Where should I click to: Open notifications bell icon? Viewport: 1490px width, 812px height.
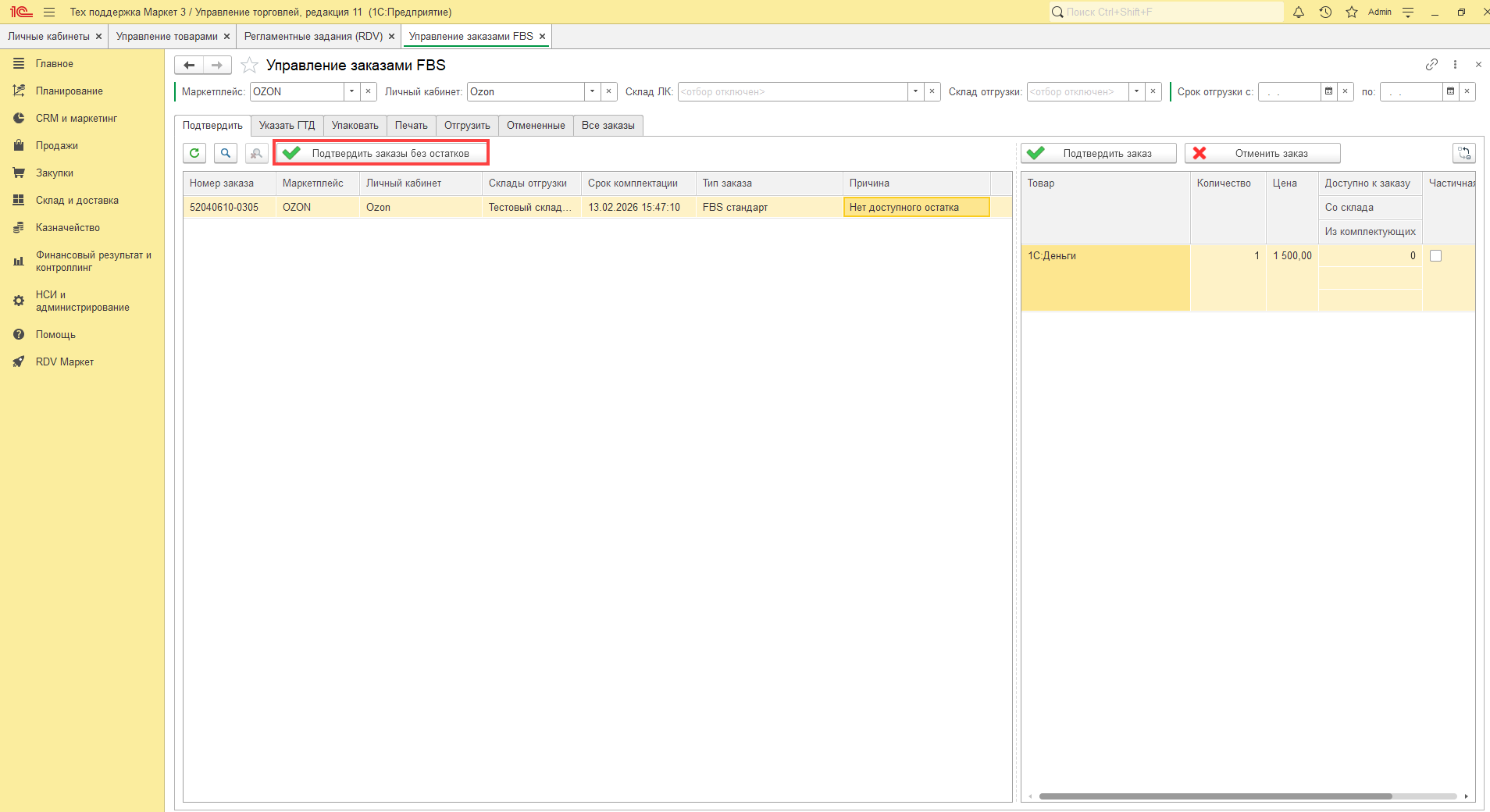[1299, 12]
